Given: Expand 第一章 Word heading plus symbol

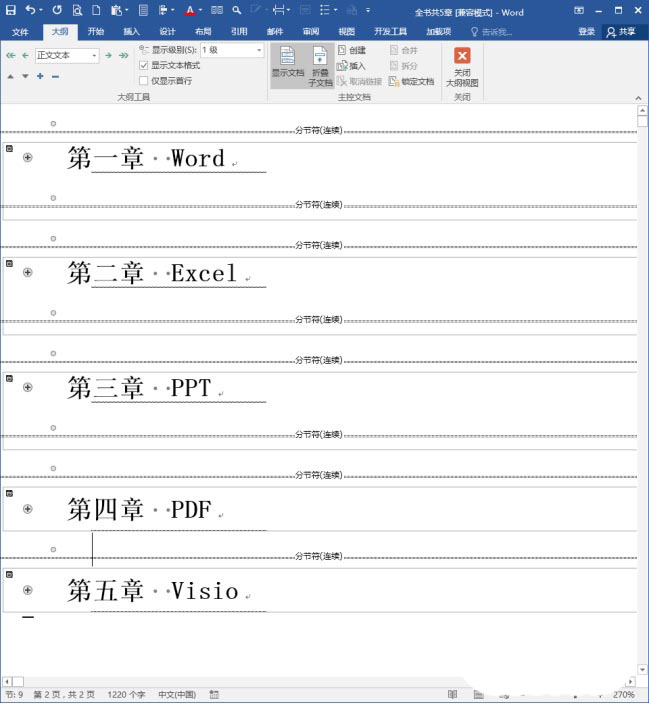Looking at the screenshot, I should click(27, 158).
